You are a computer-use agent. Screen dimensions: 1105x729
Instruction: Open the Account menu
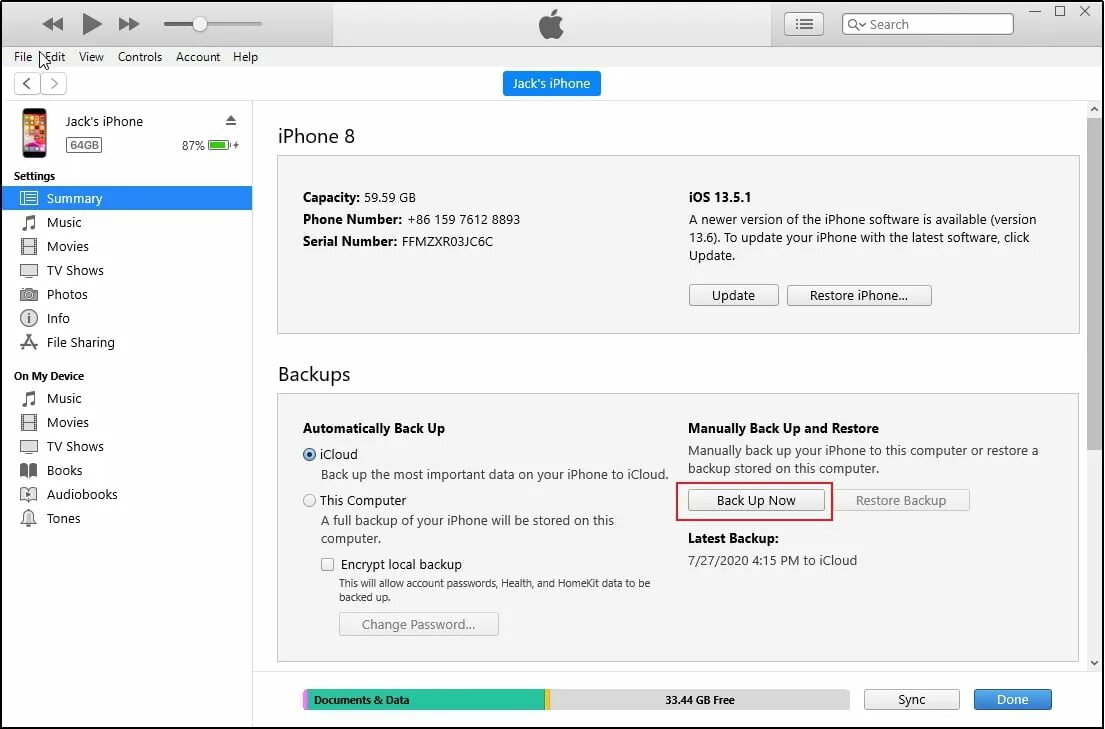(x=198, y=57)
